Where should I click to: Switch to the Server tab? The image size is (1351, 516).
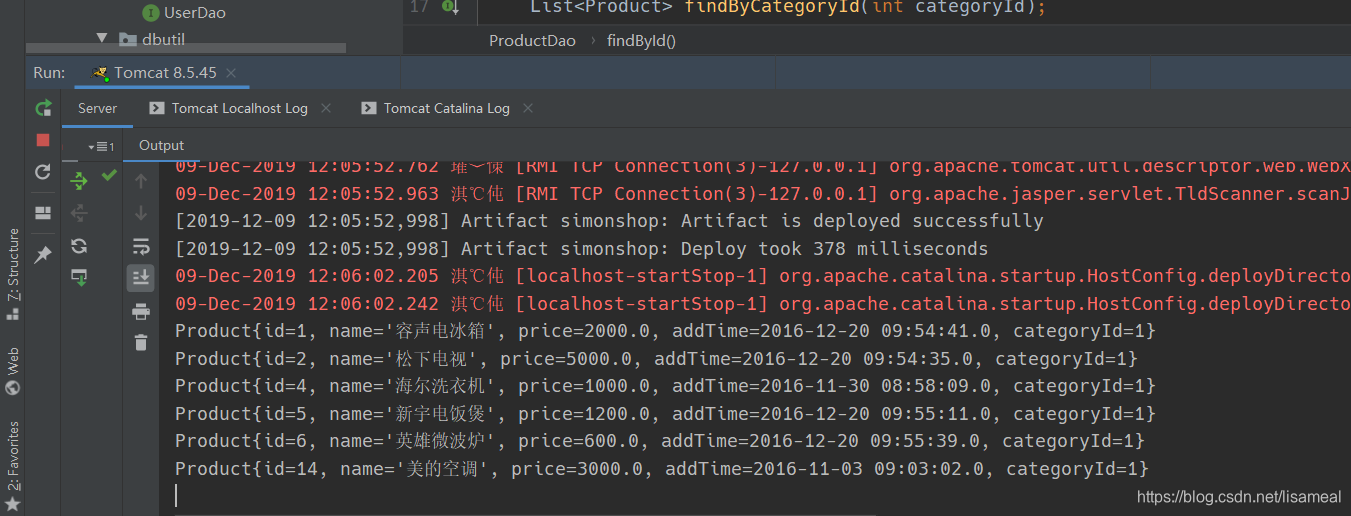click(x=97, y=108)
